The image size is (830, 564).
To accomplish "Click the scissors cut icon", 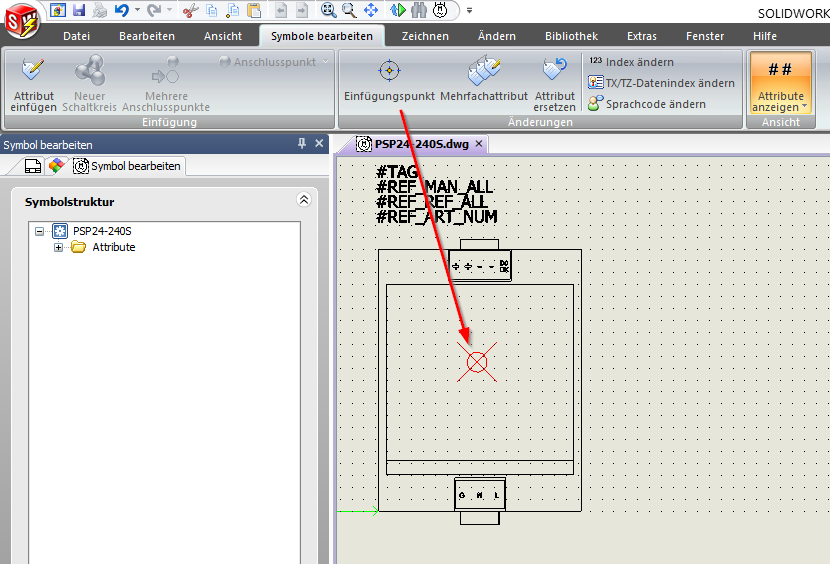I will [190, 10].
